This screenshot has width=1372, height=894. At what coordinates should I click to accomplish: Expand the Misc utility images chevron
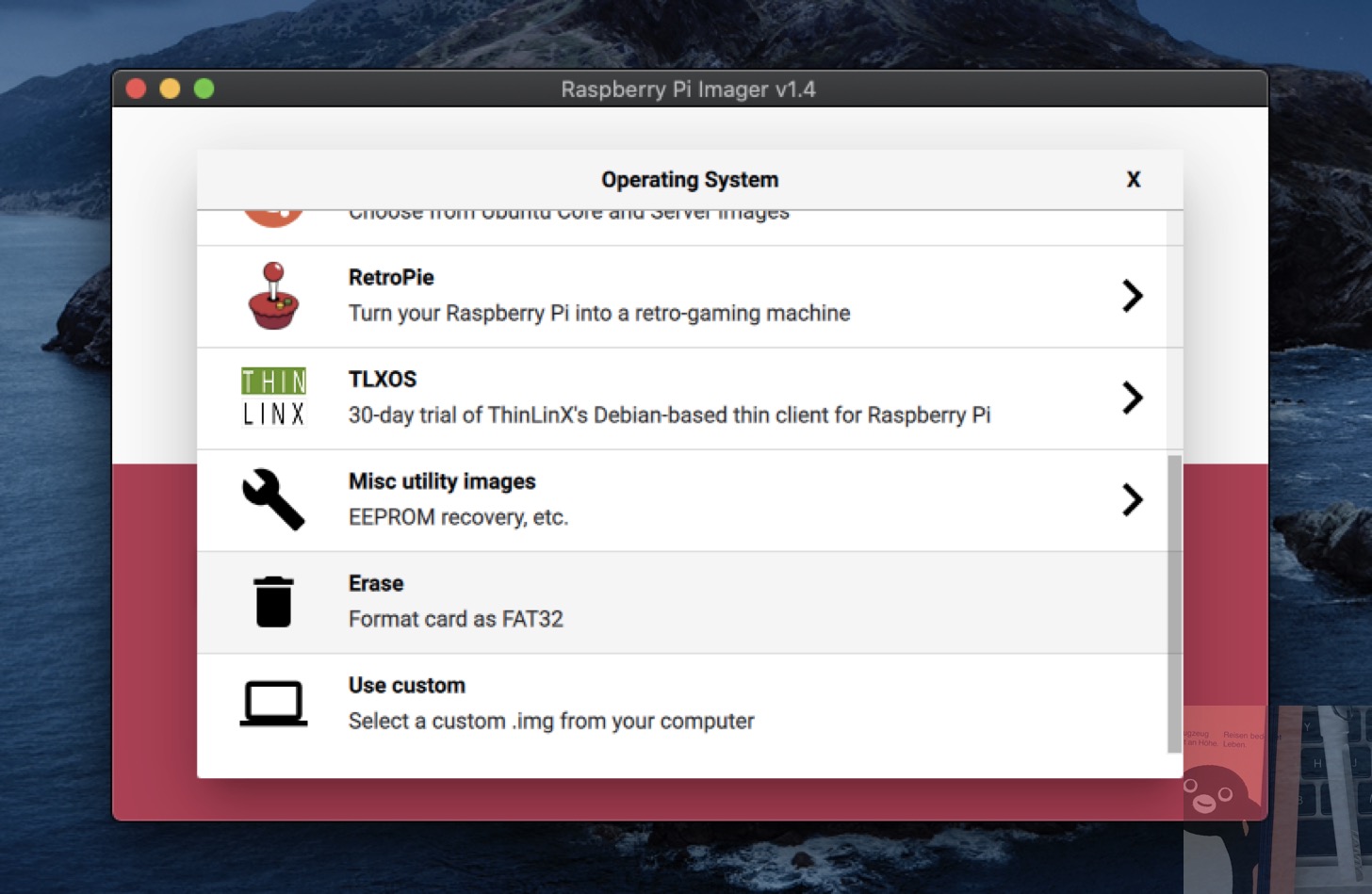coord(1133,499)
